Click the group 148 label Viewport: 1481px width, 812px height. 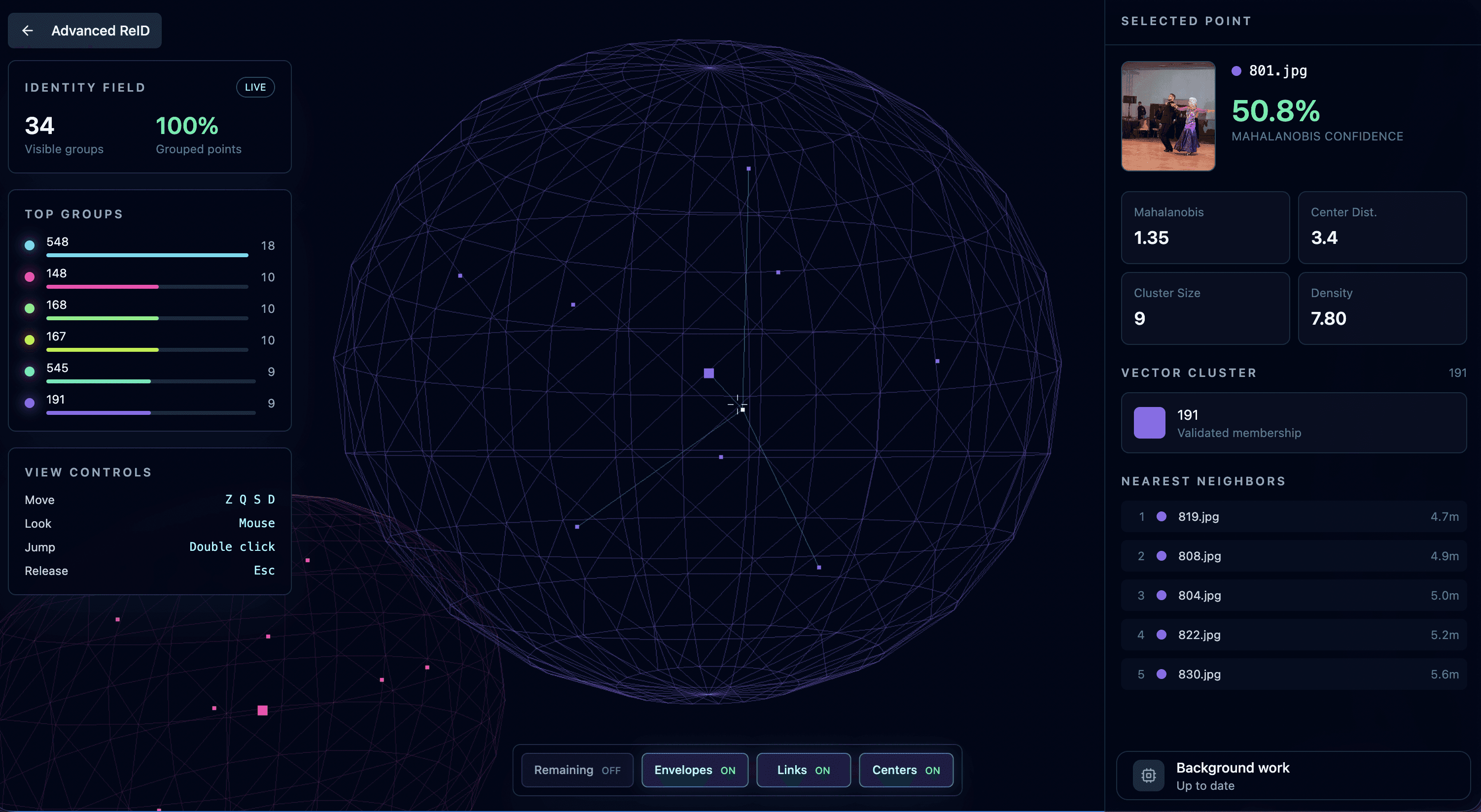click(x=56, y=273)
